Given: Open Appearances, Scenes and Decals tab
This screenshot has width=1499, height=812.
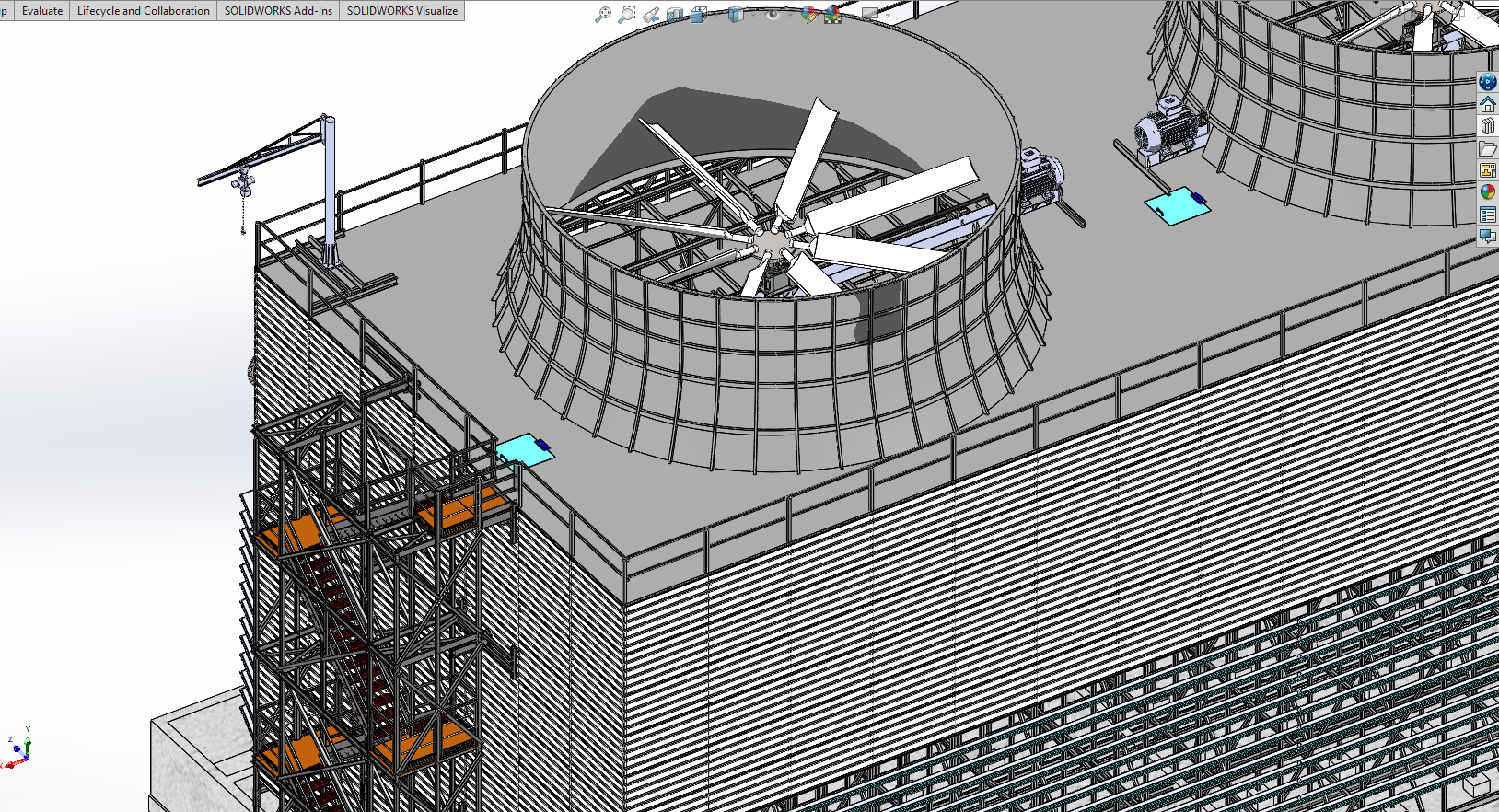Looking at the screenshot, I should pos(1488,192).
